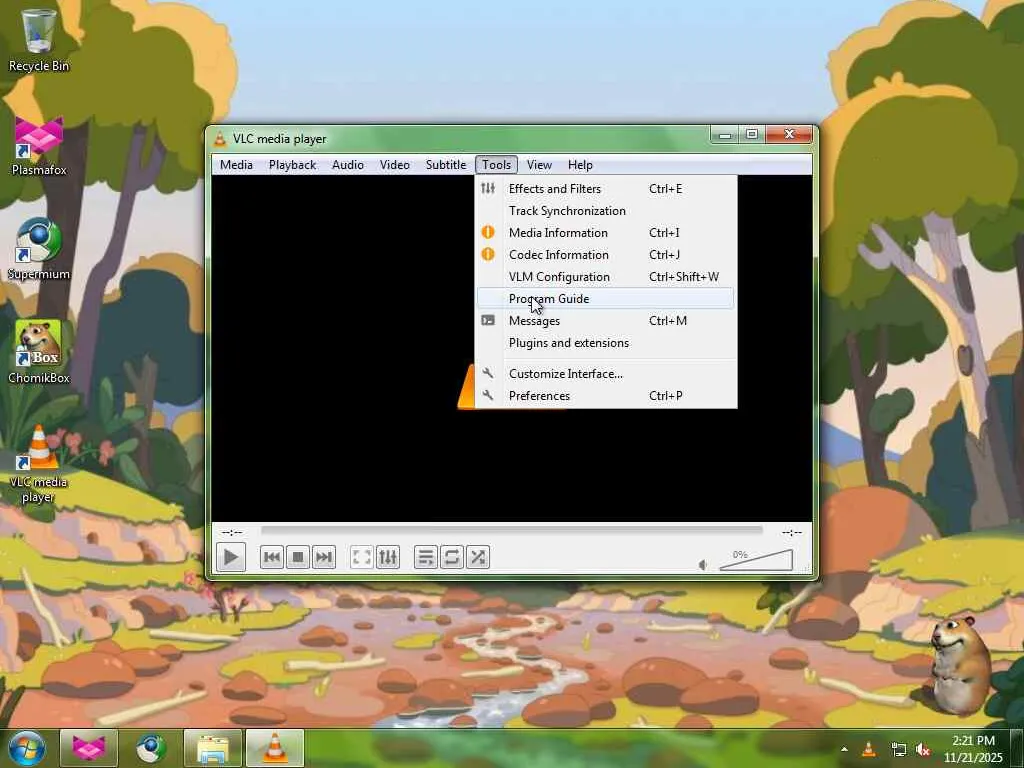Image resolution: width=1024 pixels, height=768 pixels.
Task: Show hidden system tray icons
Action: coord(844,749)
